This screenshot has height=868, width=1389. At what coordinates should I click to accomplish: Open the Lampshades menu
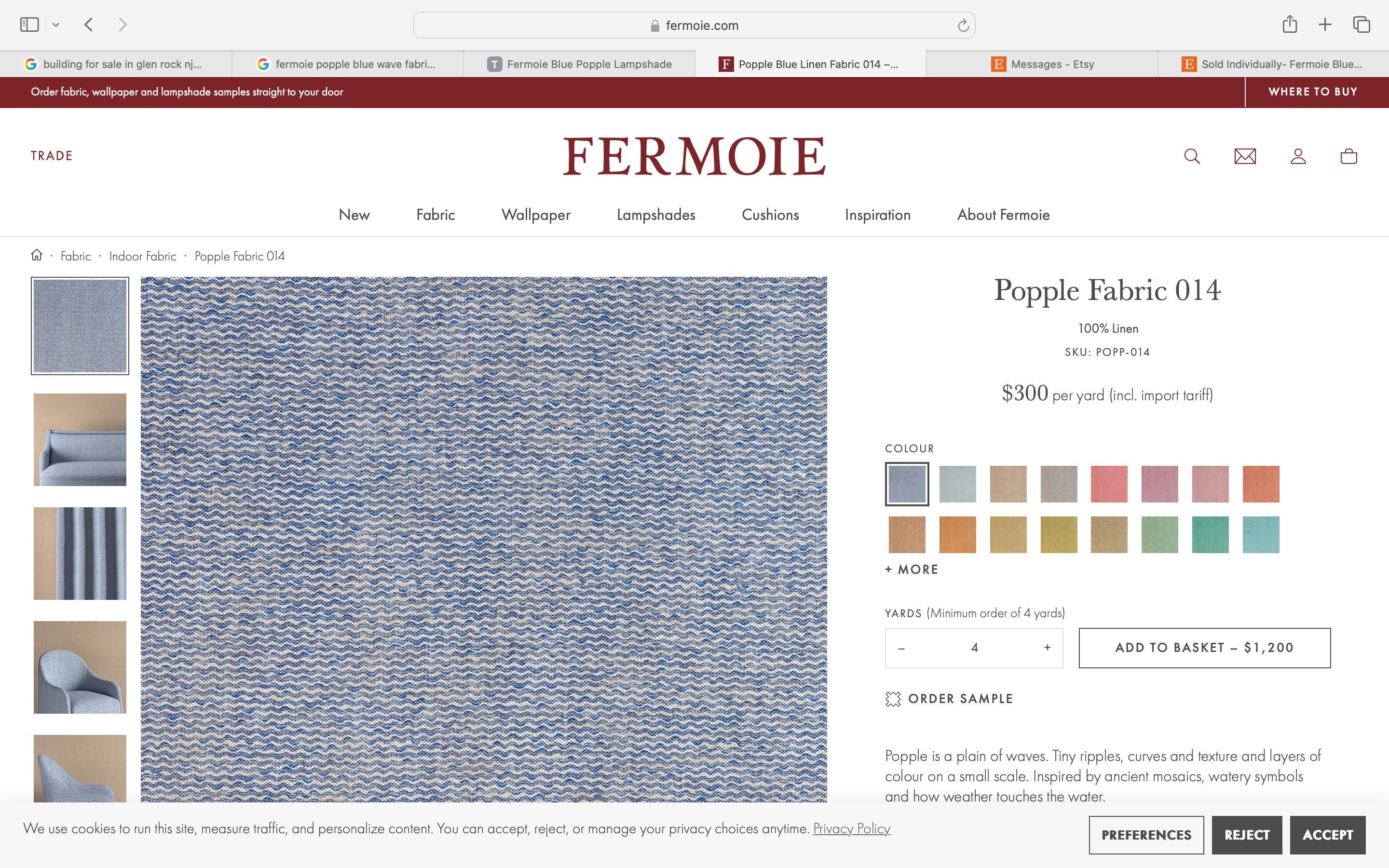tap(655, 215)
